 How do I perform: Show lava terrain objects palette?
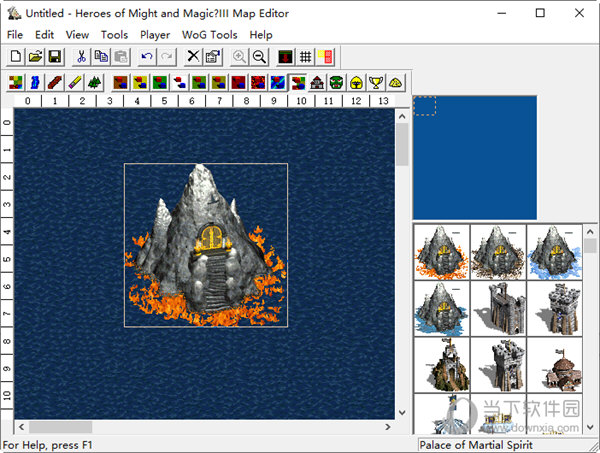click(258, 82)
